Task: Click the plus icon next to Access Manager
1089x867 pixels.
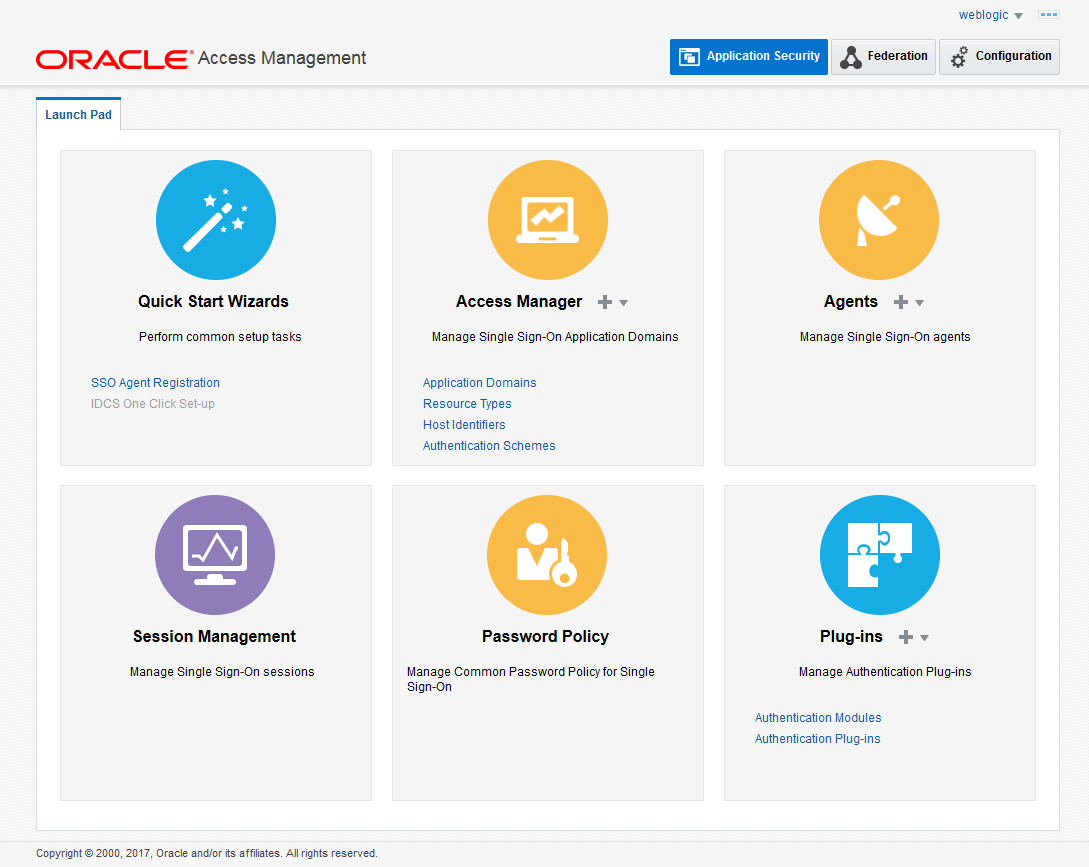Action: tap(605, 302)
